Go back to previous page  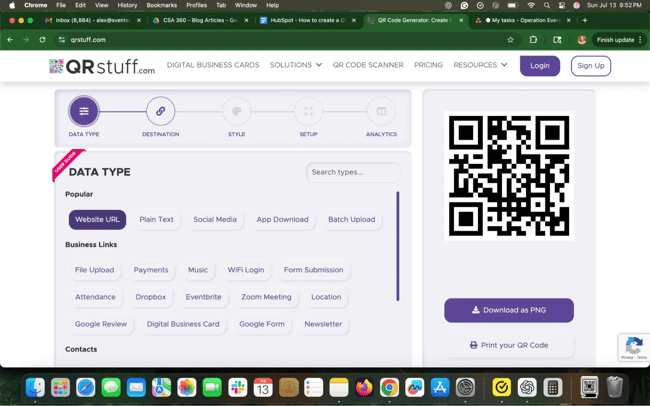[10, 40]
